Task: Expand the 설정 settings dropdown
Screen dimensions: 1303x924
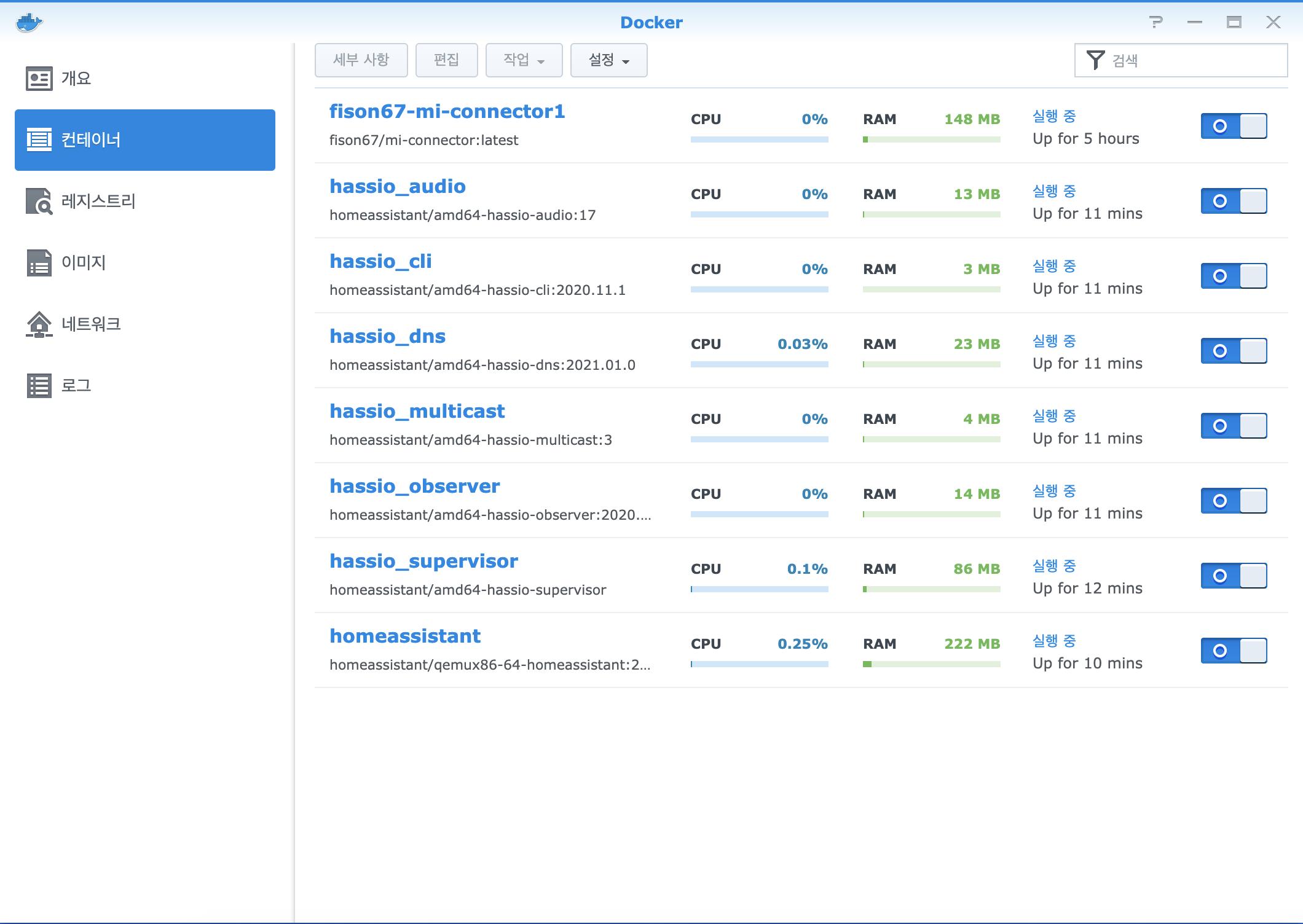Action: tap(608, 60)
